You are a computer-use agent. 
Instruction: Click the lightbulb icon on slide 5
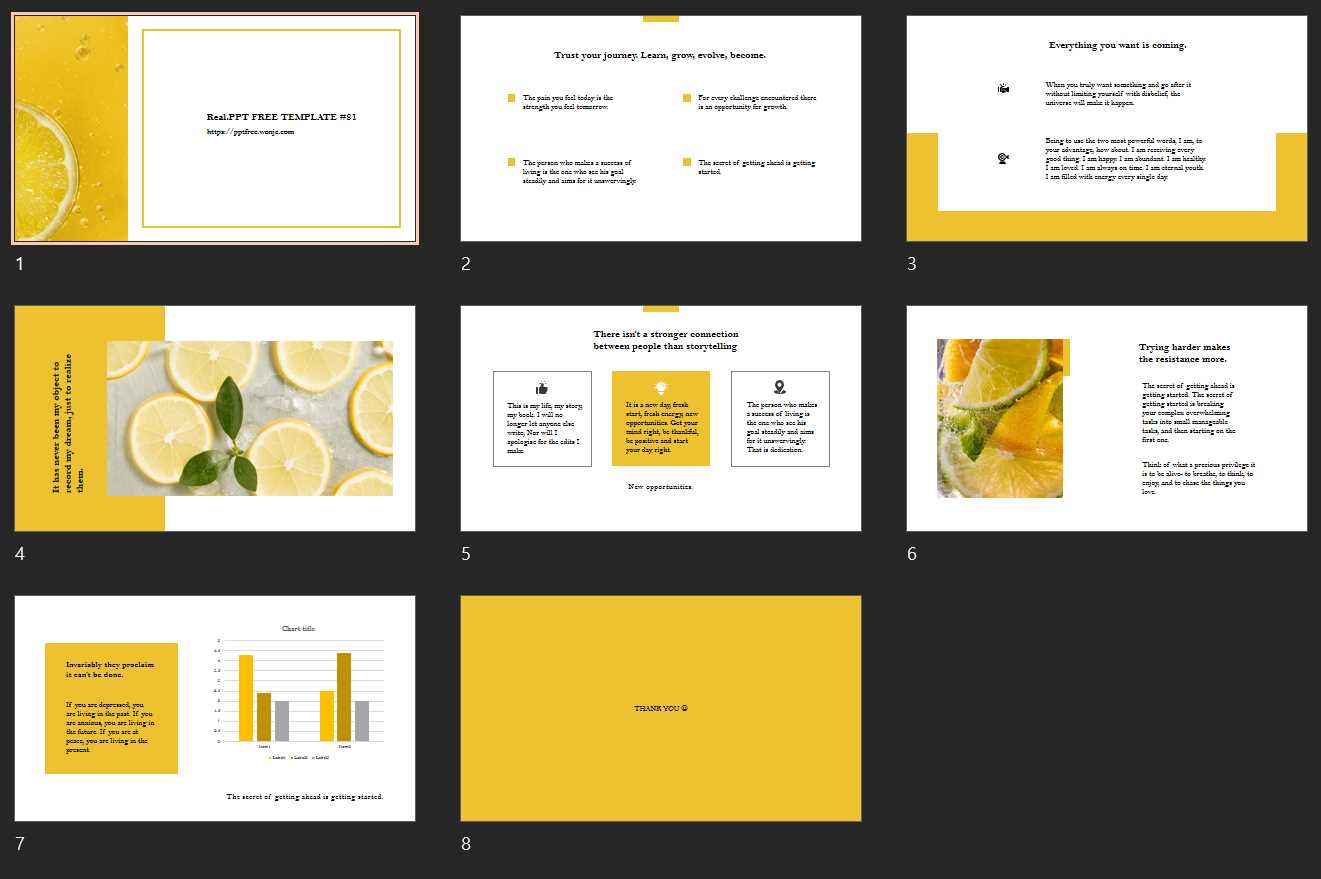click(x=661, y=388)
